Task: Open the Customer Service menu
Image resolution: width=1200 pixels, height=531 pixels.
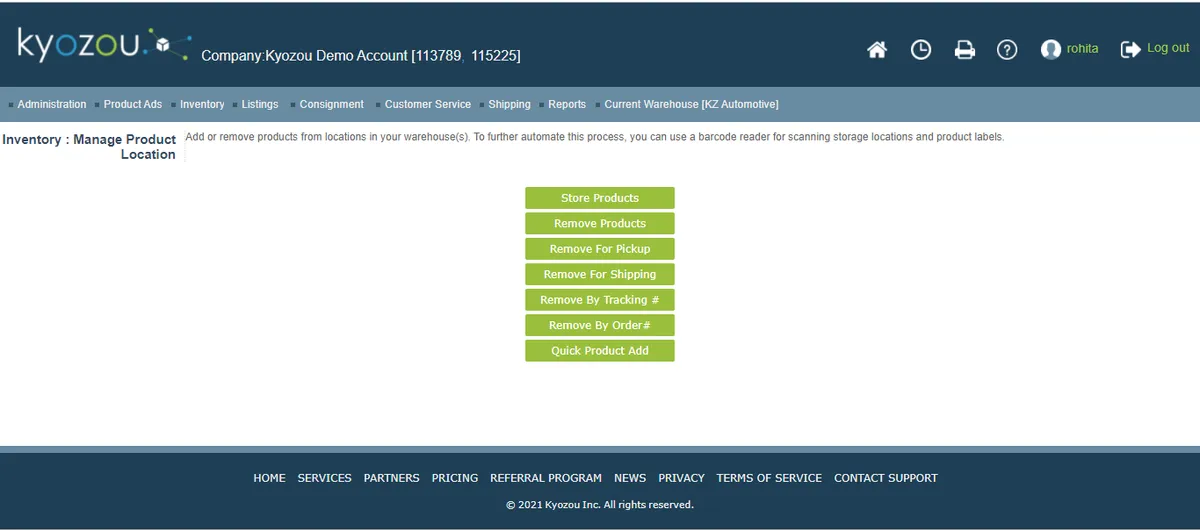Action: [428, 104]
